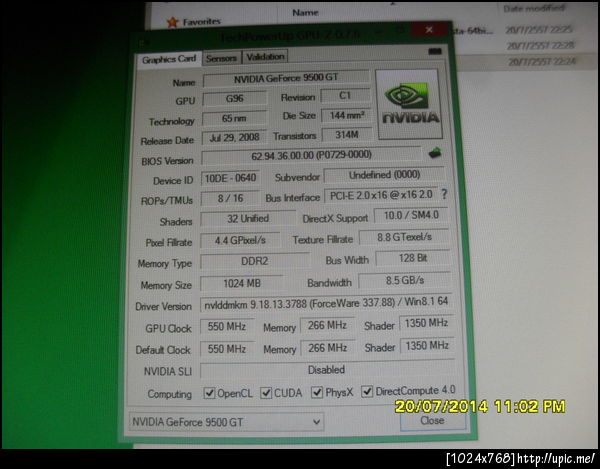Click the Pixel Fillrate field 4.4 GPixel/s
The image size is (600, 469).
tap(240, 240)
